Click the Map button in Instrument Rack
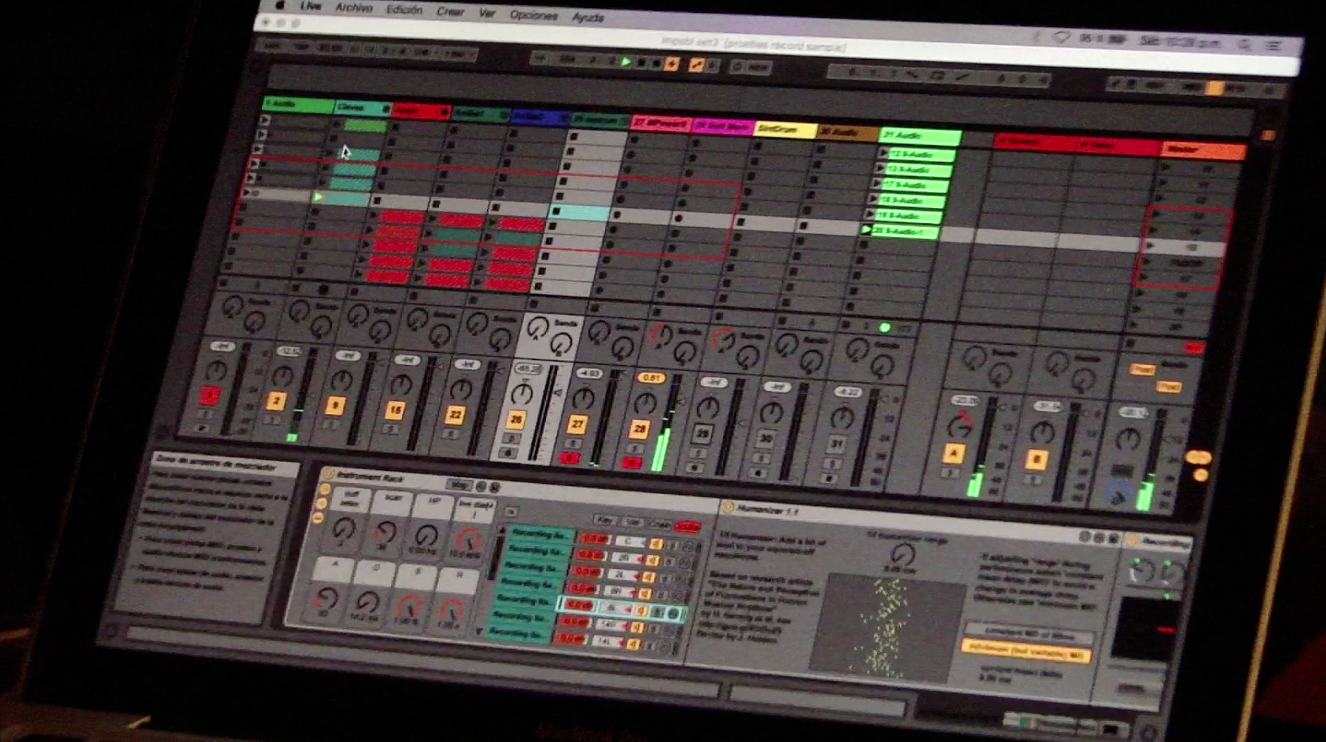 click(458, 484)
